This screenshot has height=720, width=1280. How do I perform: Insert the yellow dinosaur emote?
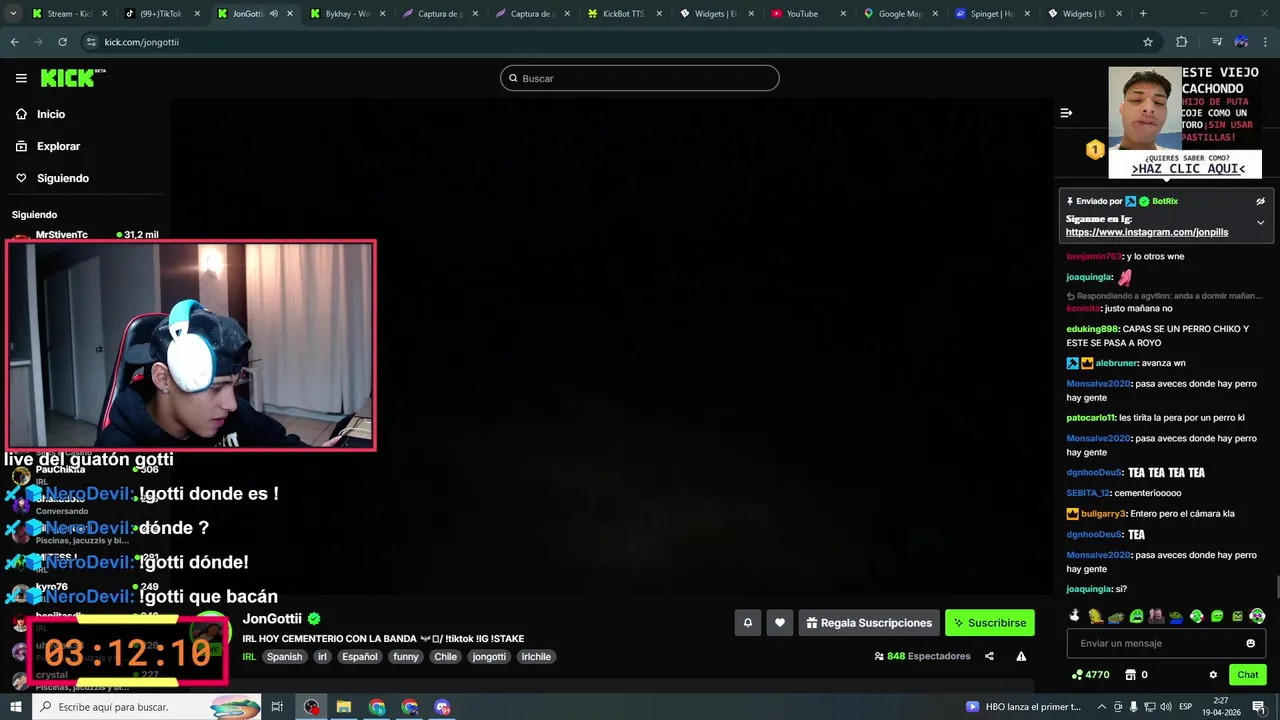pyautogui.click(x=1095, y=616)
